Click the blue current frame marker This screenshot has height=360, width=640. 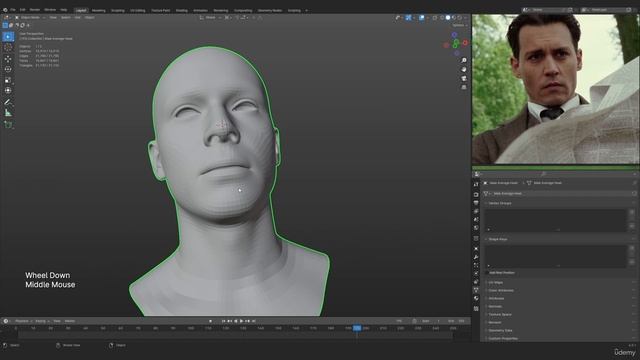pyautogui.click(x=357, y=328)
